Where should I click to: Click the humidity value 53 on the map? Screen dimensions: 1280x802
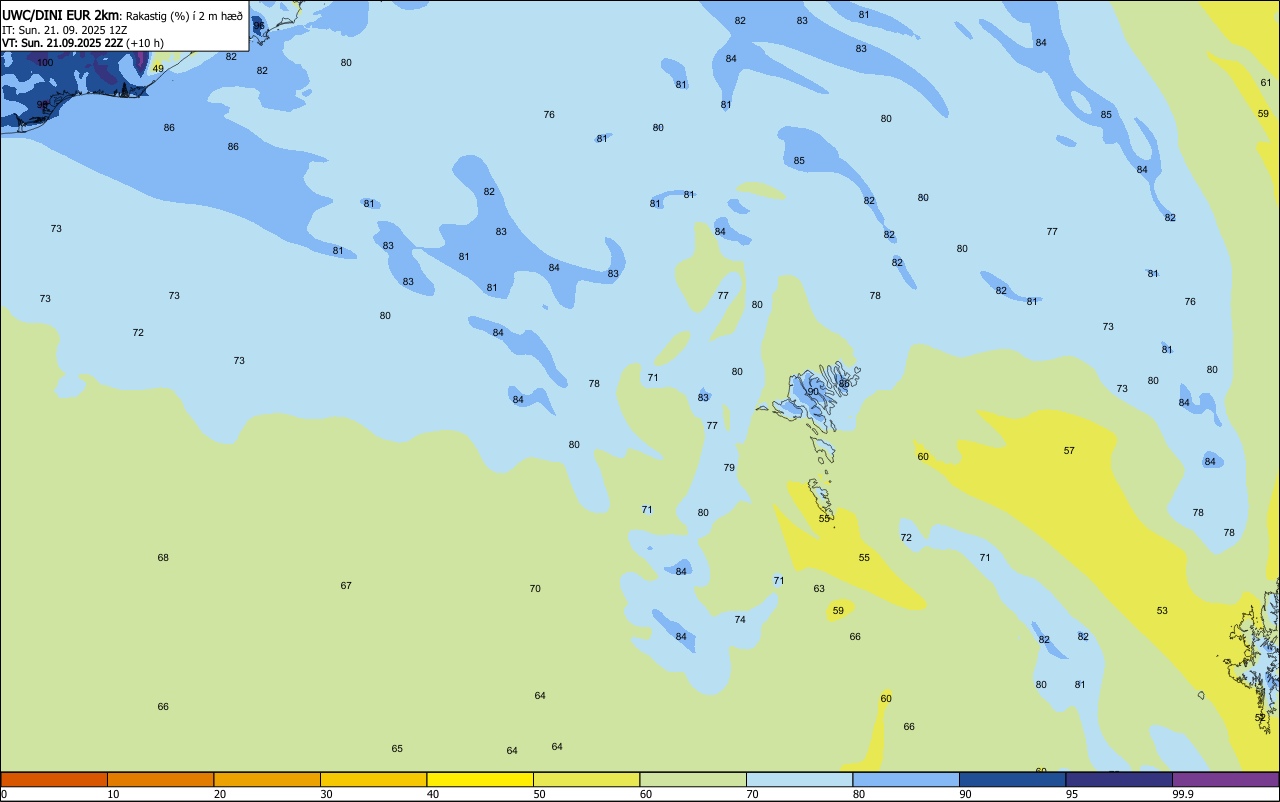[x=1162, y=610]
